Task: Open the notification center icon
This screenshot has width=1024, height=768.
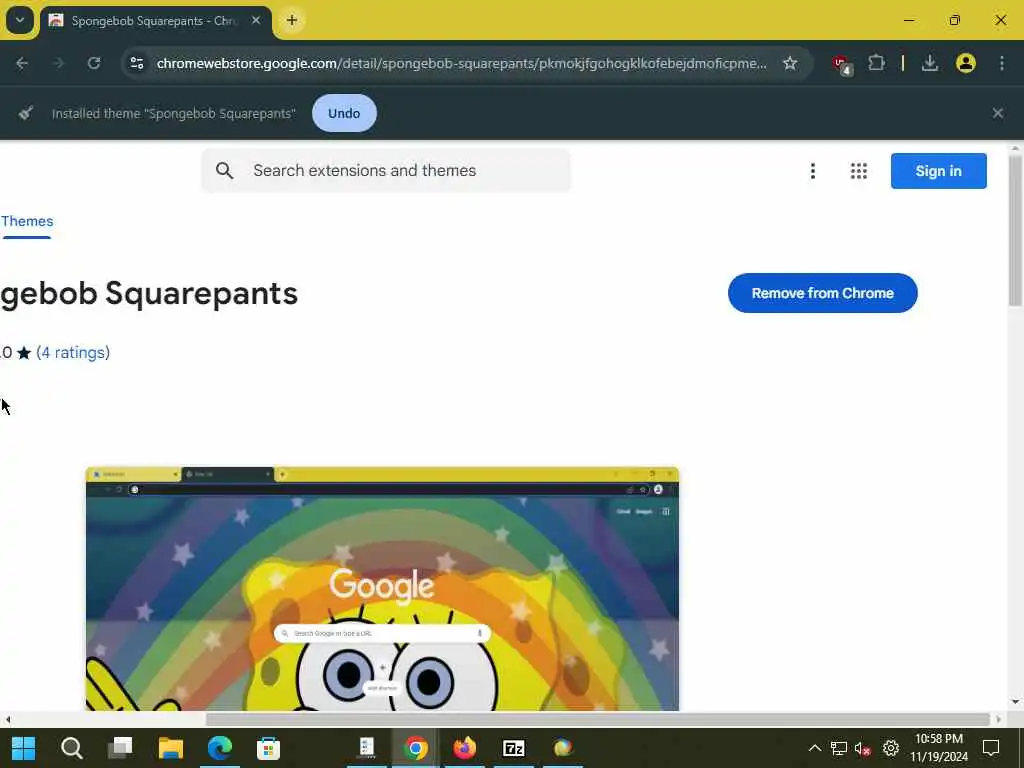Action: [x=991, y=748]
